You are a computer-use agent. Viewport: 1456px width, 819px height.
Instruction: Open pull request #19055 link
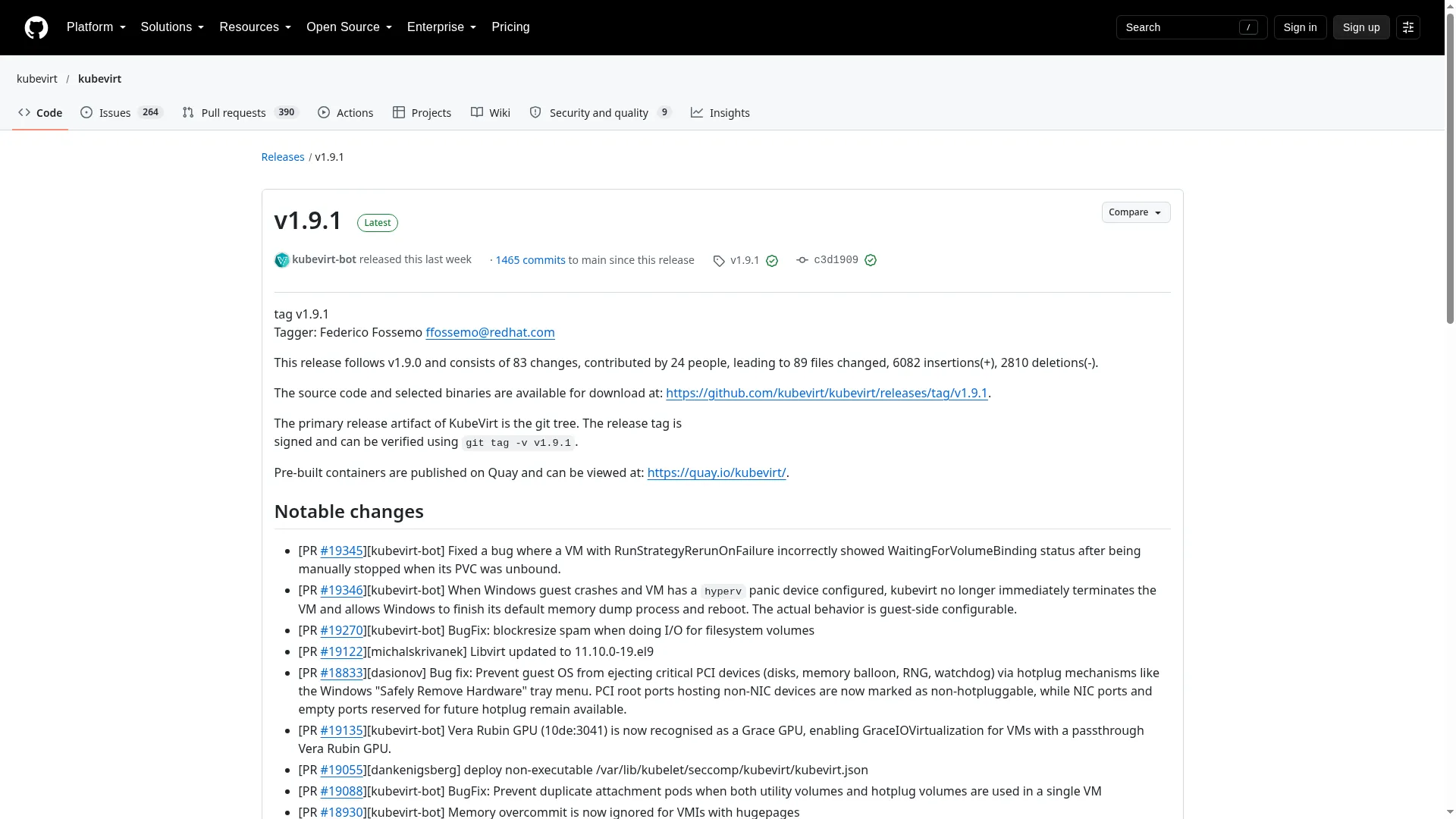341,770
